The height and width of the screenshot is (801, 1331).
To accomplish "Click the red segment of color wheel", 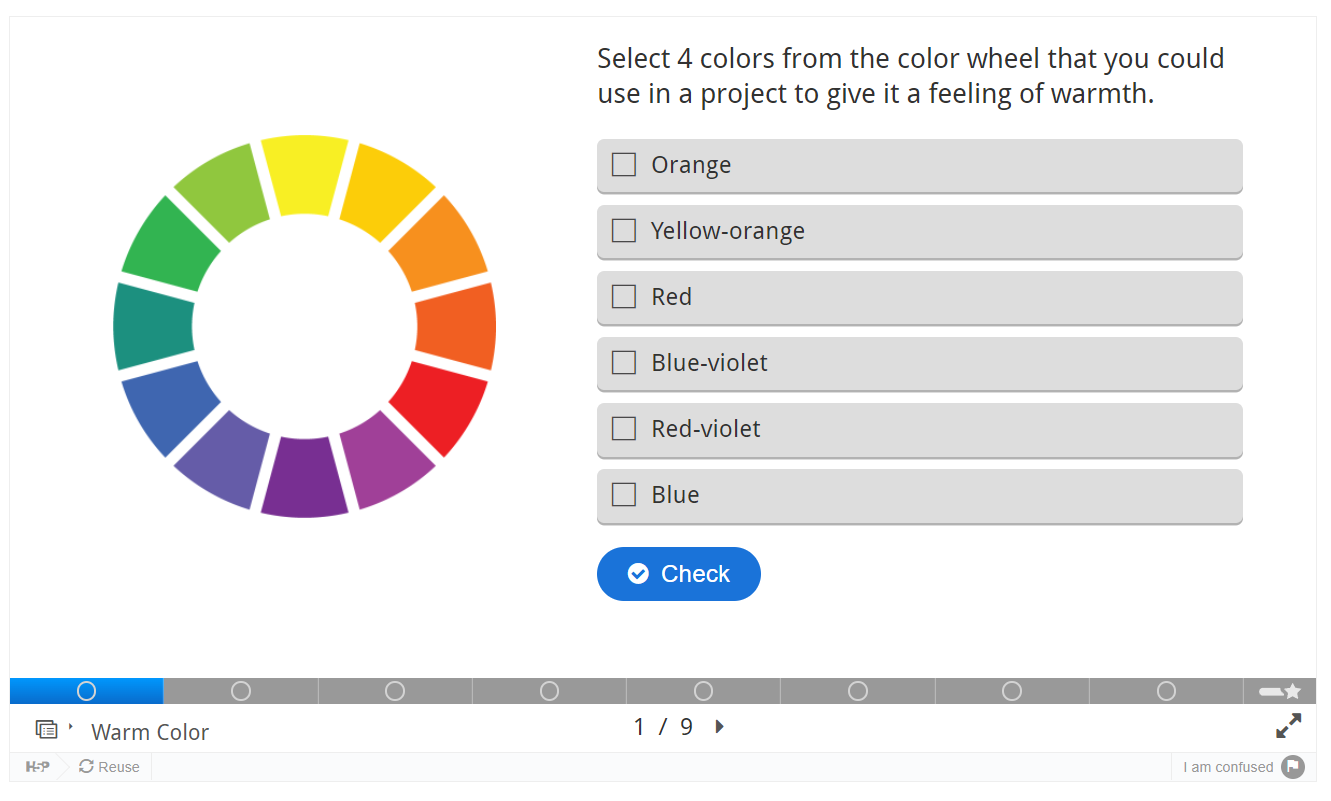I will coord(440,405).
